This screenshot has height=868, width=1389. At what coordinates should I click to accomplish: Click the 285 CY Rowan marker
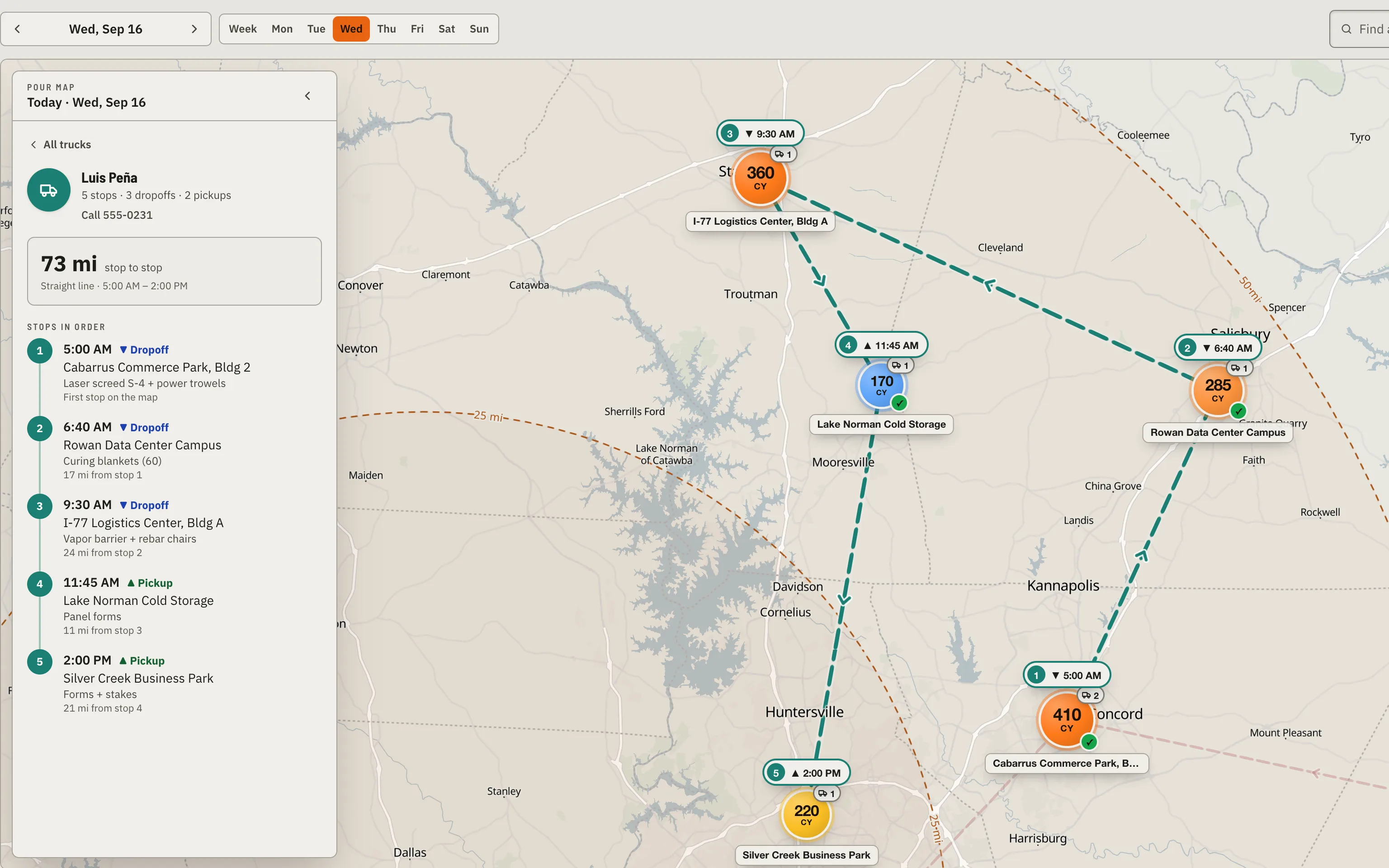[x=1218, y=390]
